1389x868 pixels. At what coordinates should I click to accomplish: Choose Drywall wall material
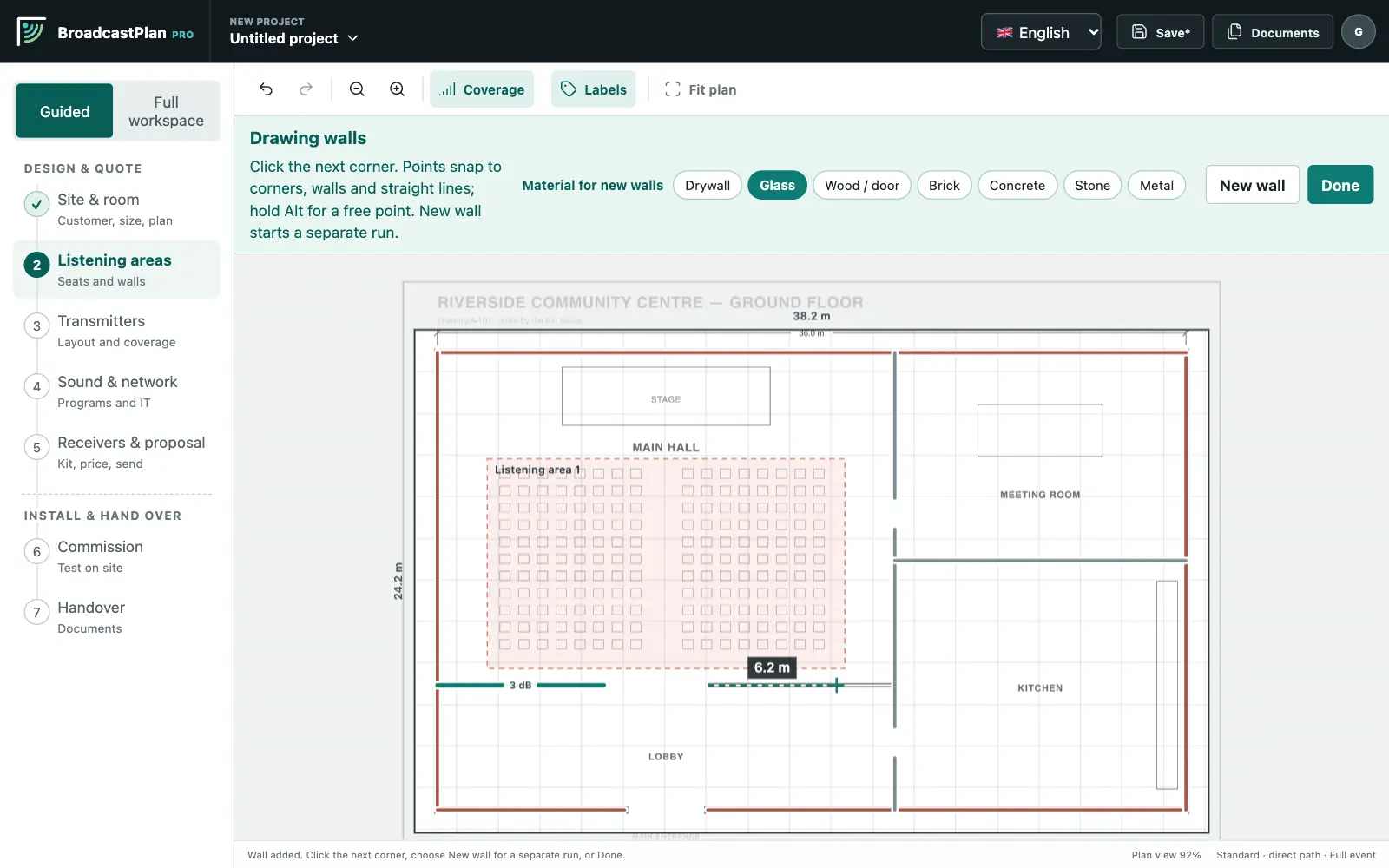708,185
